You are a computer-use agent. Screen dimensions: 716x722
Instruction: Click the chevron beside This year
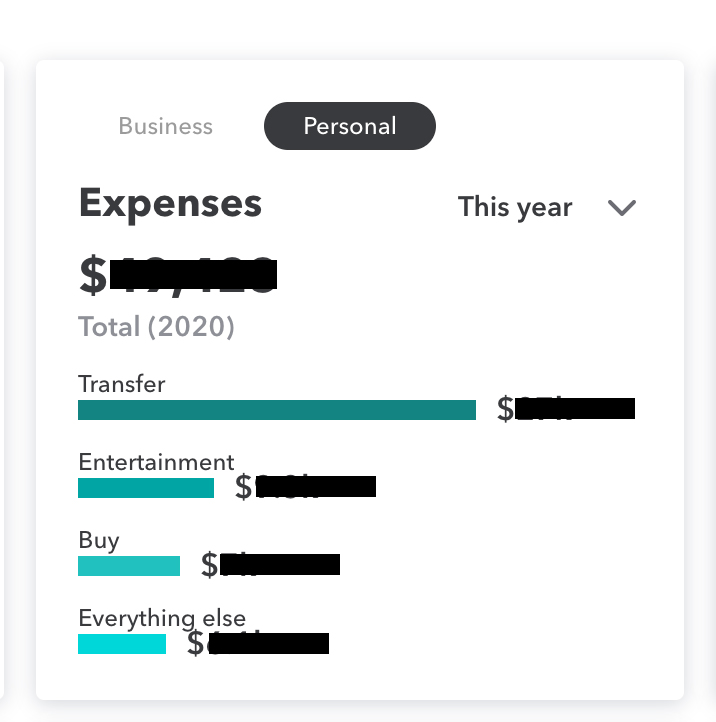coord(622,208)
